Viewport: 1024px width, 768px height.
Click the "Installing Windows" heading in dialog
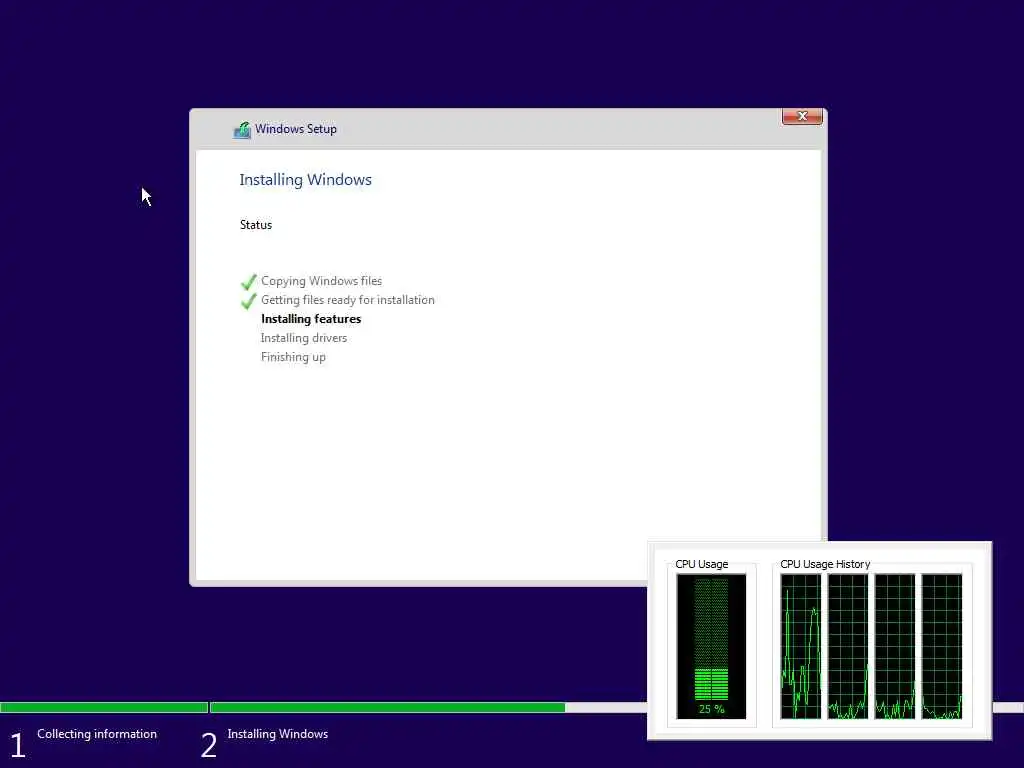pyautogui.click(x=306, y=180)
